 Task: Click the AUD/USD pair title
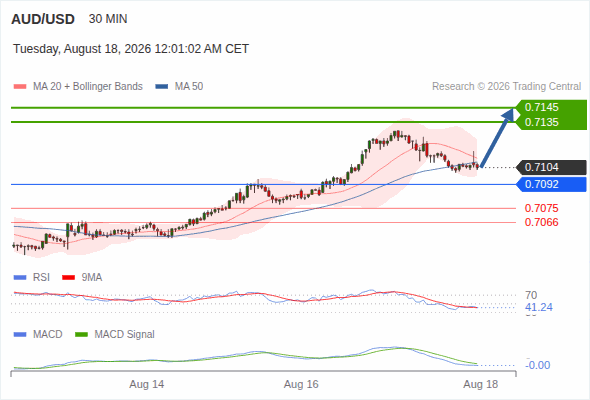(x=43, y=19)
